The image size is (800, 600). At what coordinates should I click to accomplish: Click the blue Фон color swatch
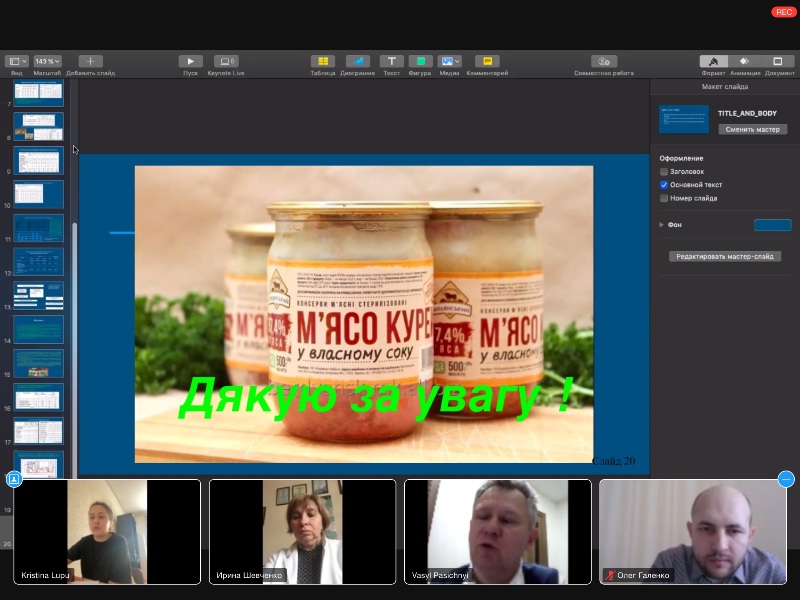(x=772, y=225)
